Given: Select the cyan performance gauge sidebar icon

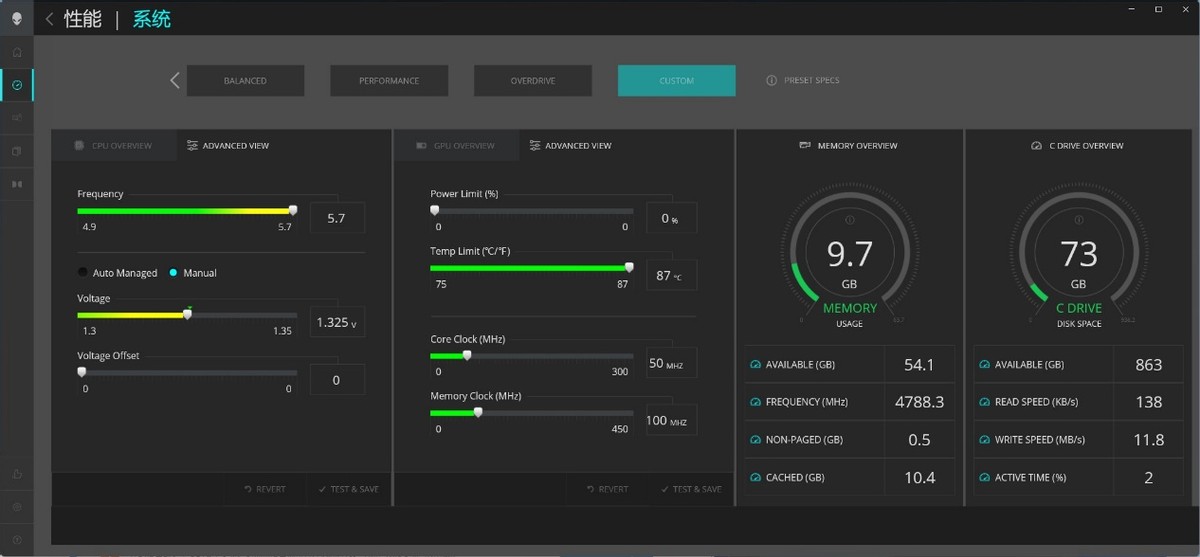Looking at the screenshot, I should (17, 85).
